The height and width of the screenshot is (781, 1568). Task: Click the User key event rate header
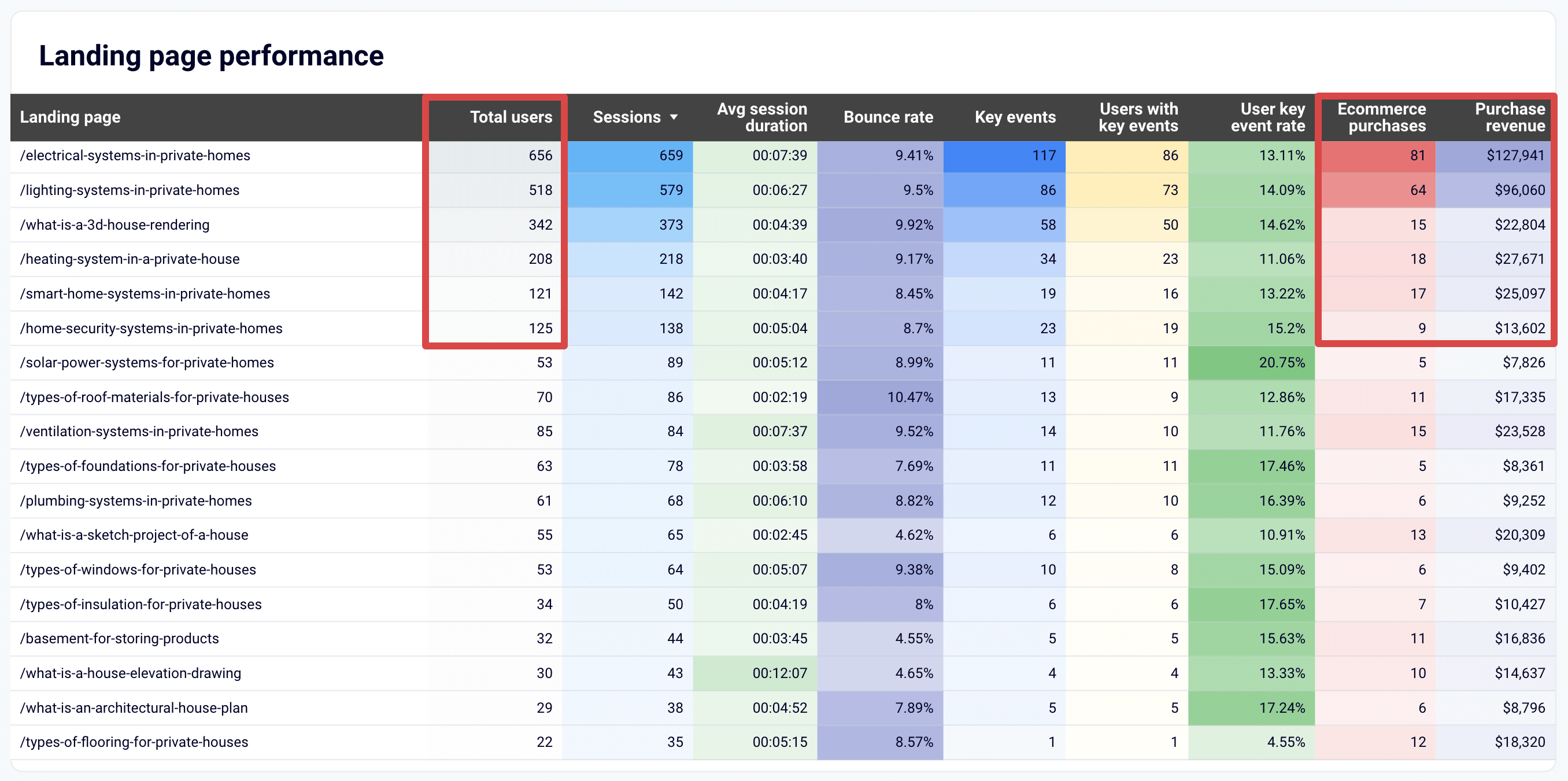click(x=1268, y=117)
